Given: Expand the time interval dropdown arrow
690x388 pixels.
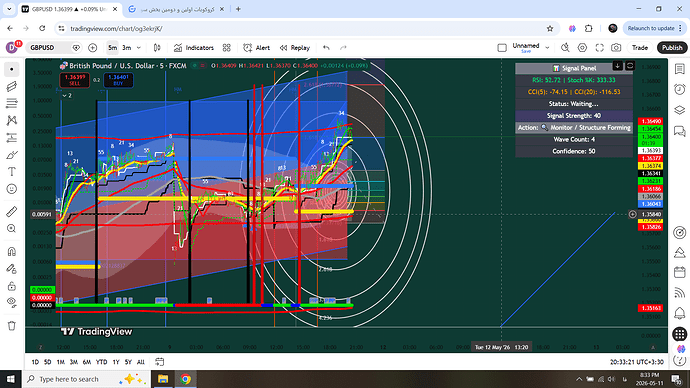Looking at the screenshot, I should coord(139,48).
